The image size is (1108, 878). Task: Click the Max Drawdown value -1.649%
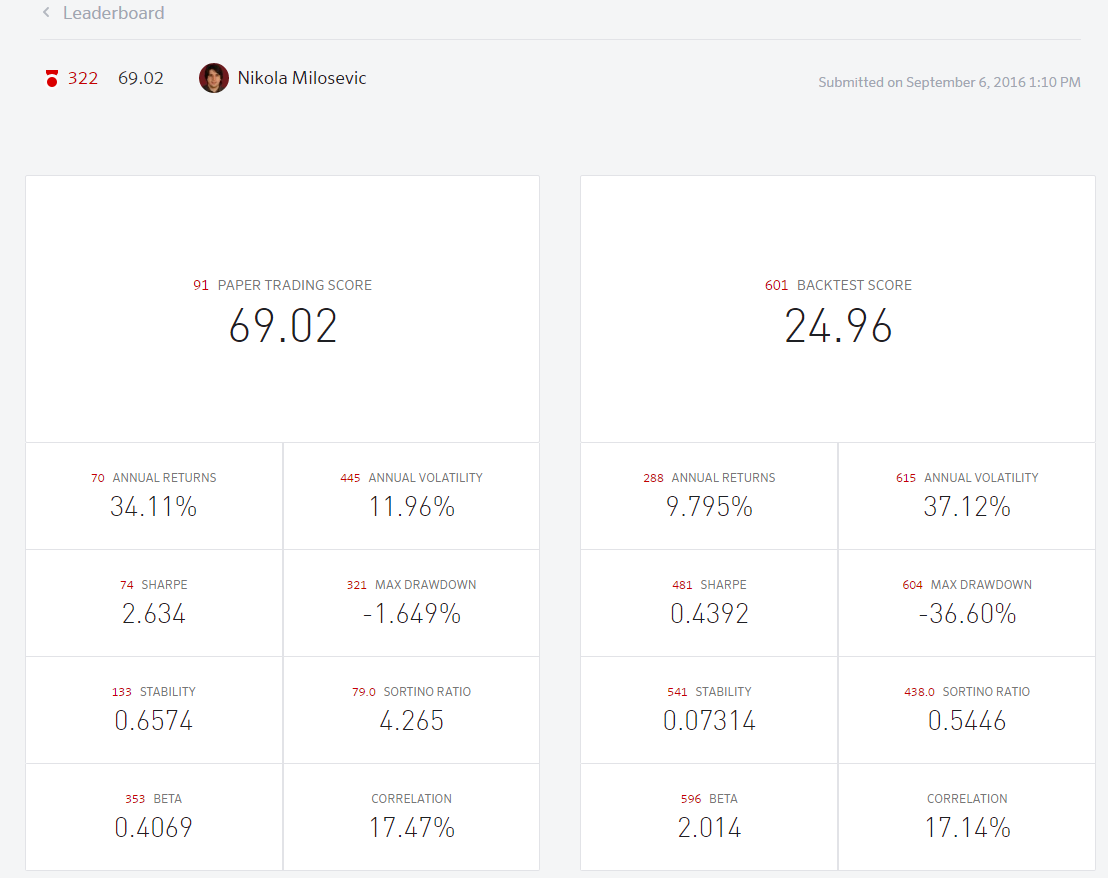(x=411, y=614)
